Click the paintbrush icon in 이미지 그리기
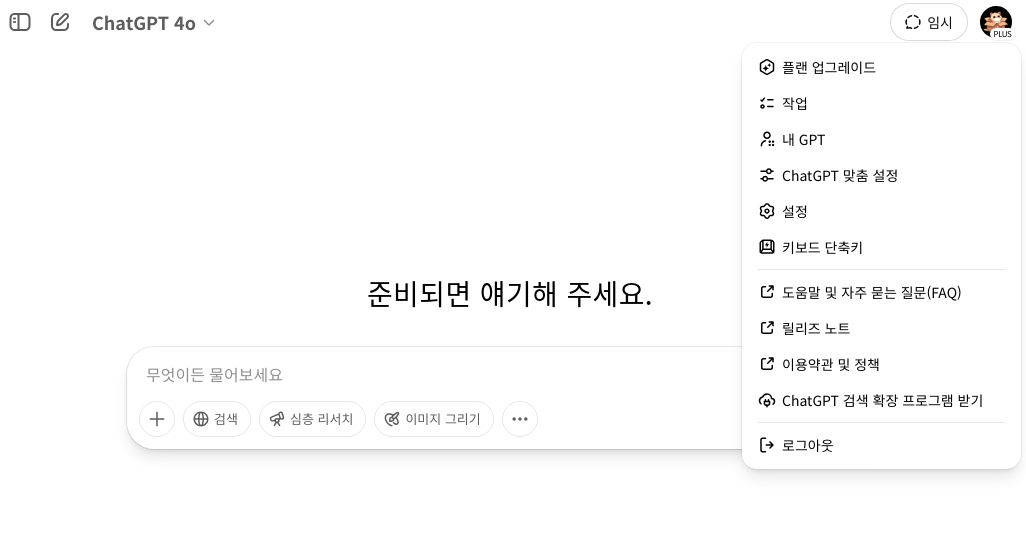 tap(392, 419)
